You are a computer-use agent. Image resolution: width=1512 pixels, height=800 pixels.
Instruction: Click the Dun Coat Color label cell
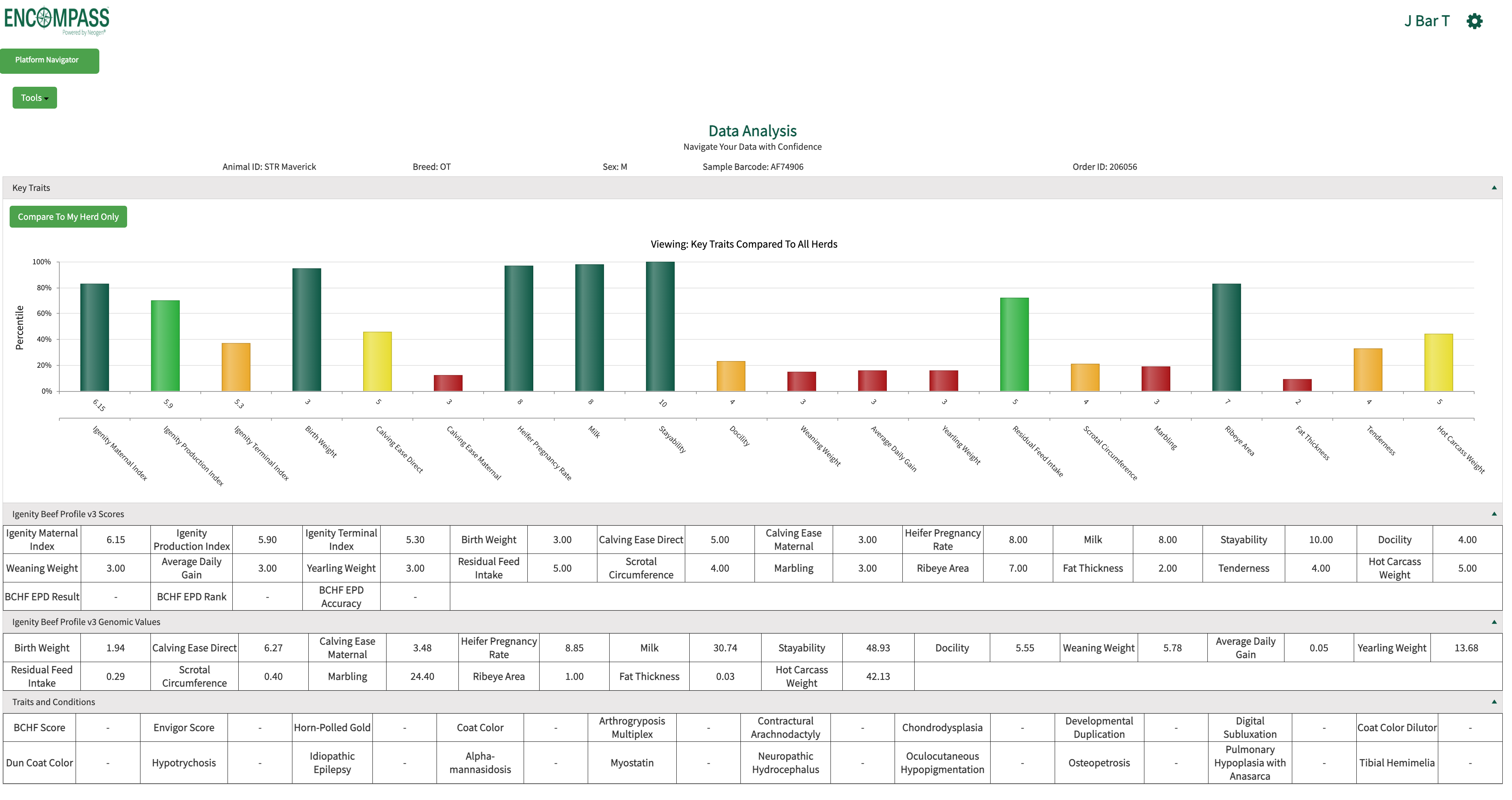(39, 763)
